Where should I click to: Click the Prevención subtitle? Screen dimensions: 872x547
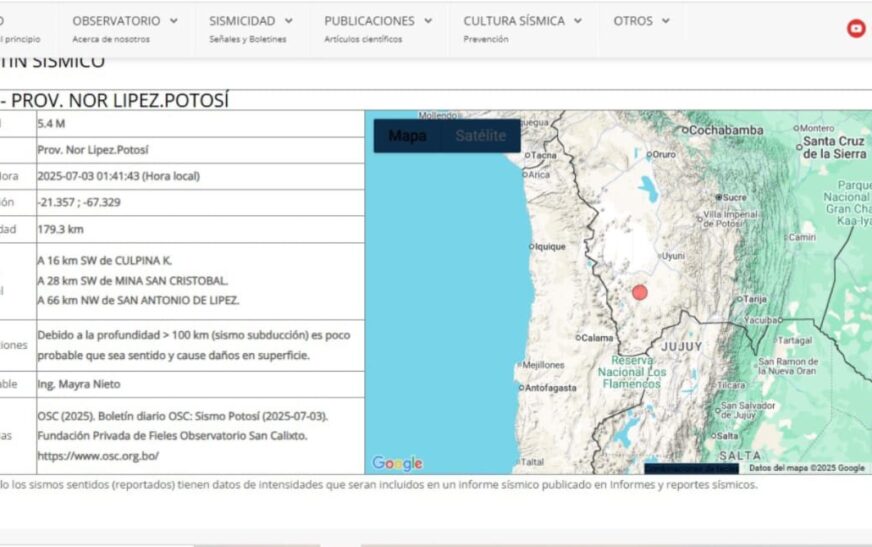(485, 39)
